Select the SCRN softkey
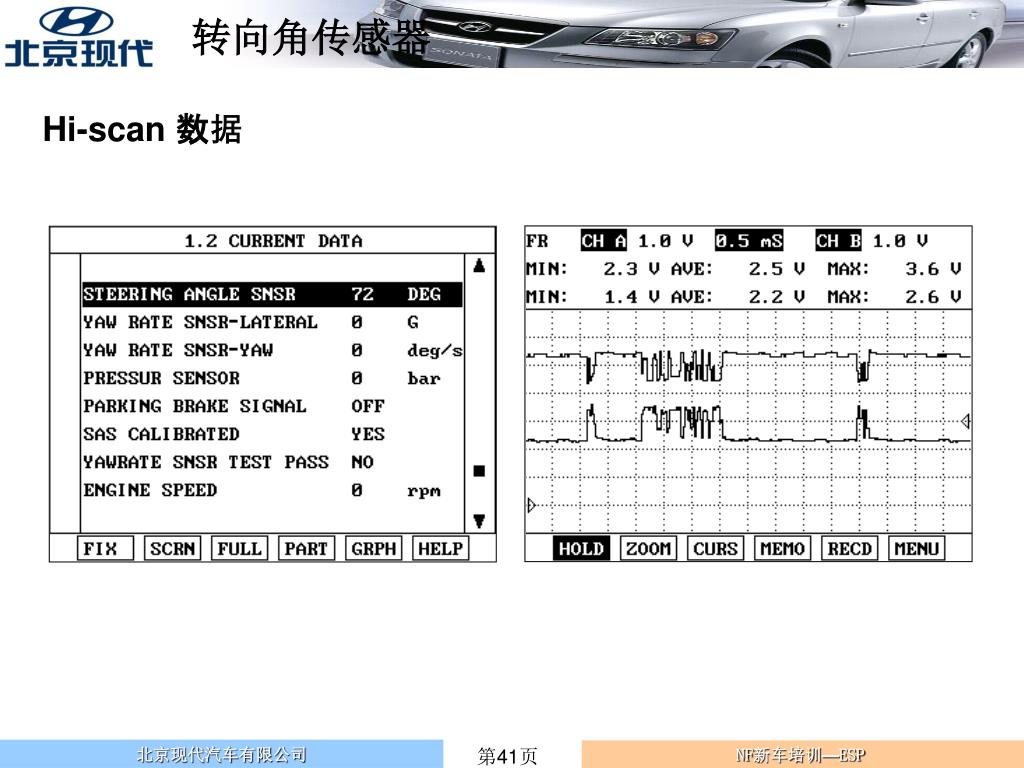Screen dimensions: 1024x768 [172, 549]
